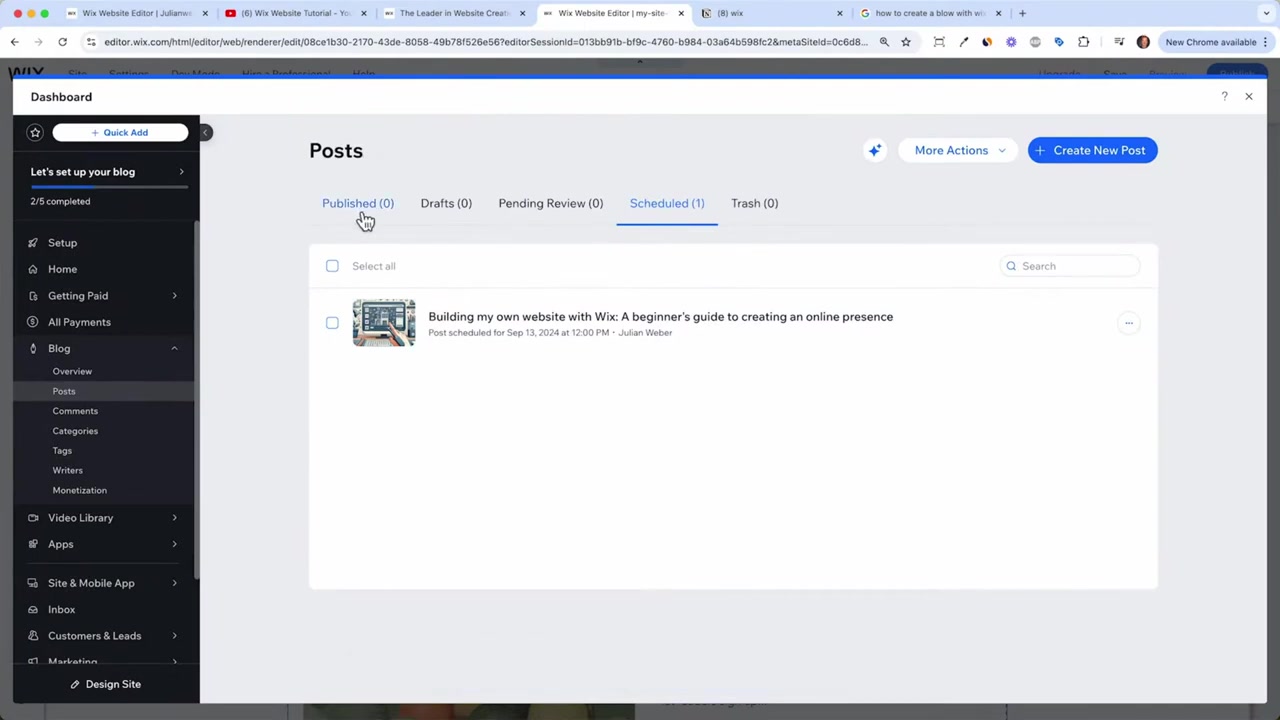Reload the browser page
Image resolution: width=1280 pixels, height=720 pixels.
click(62, 42)
